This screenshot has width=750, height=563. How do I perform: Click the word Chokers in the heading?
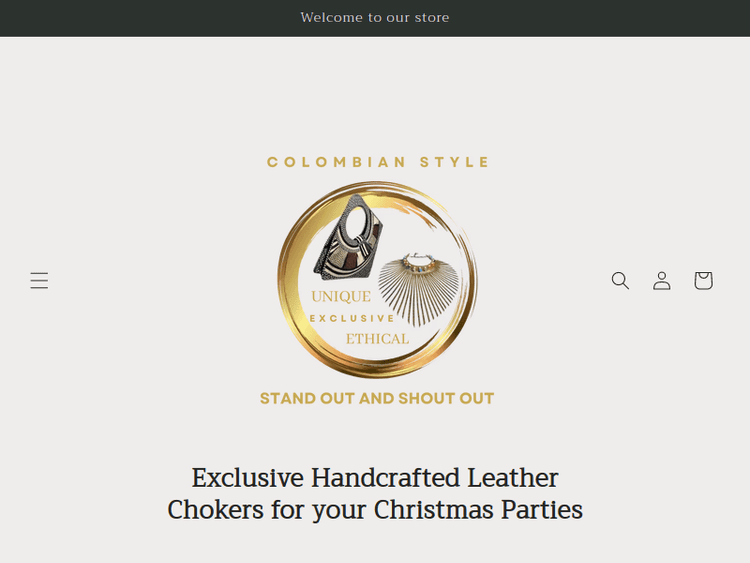(215, 509)
